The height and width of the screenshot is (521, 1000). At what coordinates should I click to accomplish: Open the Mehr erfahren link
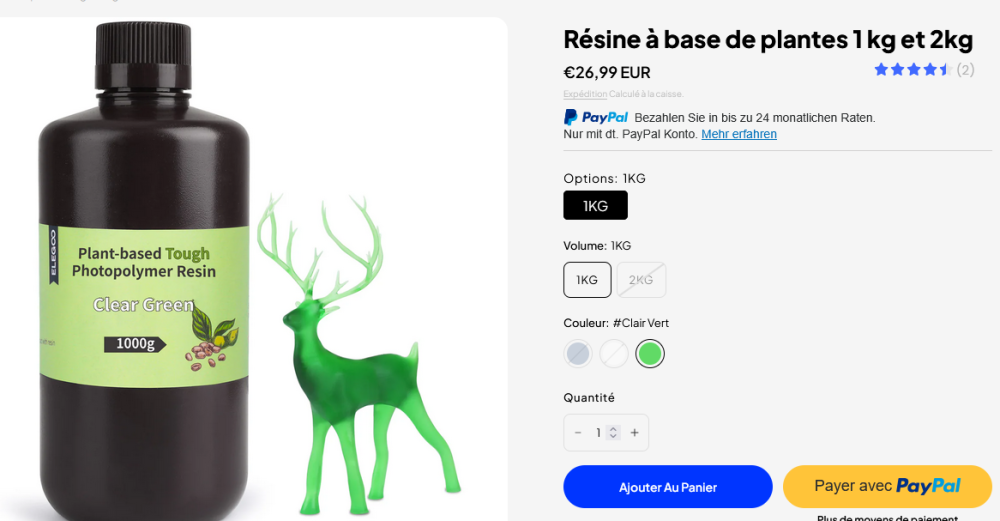(x=739, y=134)
